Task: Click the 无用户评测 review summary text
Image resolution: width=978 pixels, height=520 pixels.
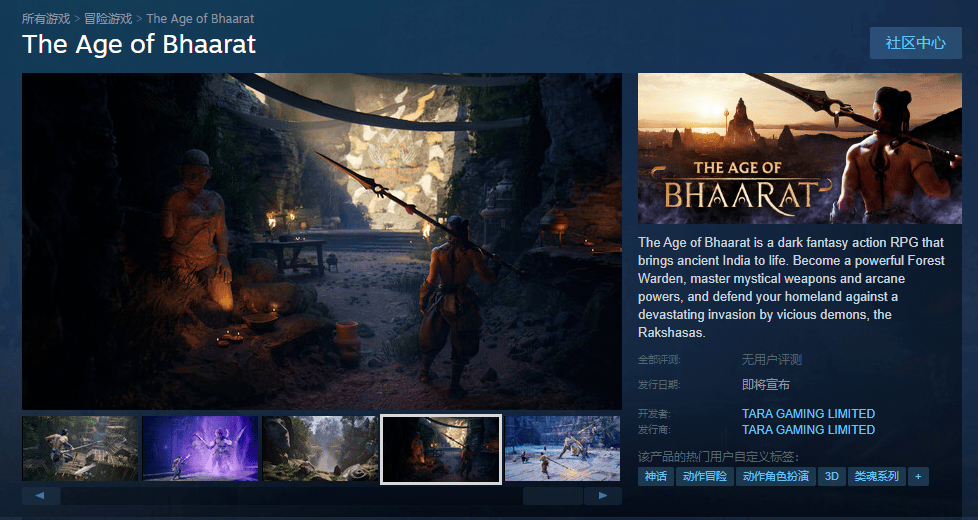Action: [x=772, y=360]
